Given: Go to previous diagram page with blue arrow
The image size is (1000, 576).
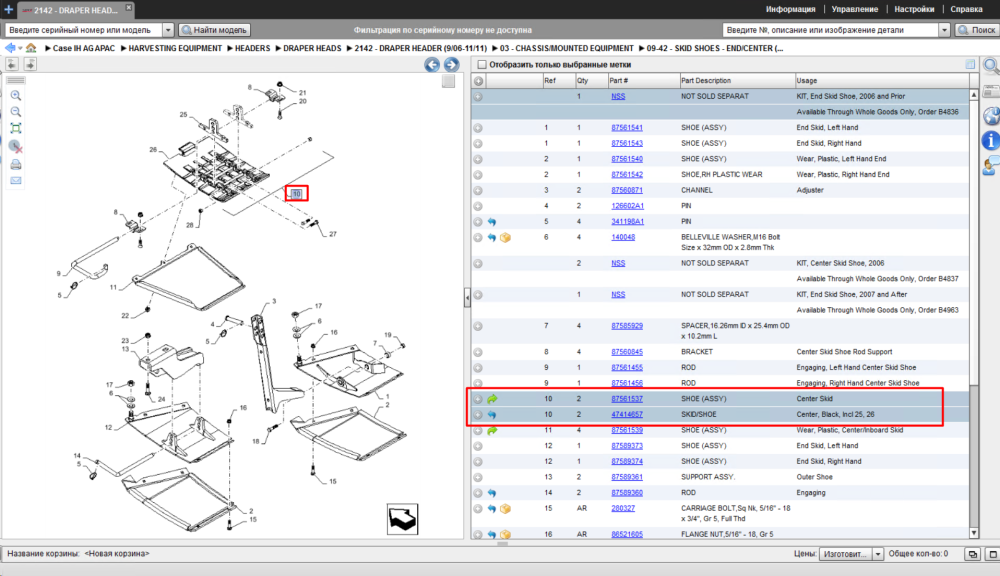Looking at the screenshot, I should pyautogui.click(x=432, y=64).
